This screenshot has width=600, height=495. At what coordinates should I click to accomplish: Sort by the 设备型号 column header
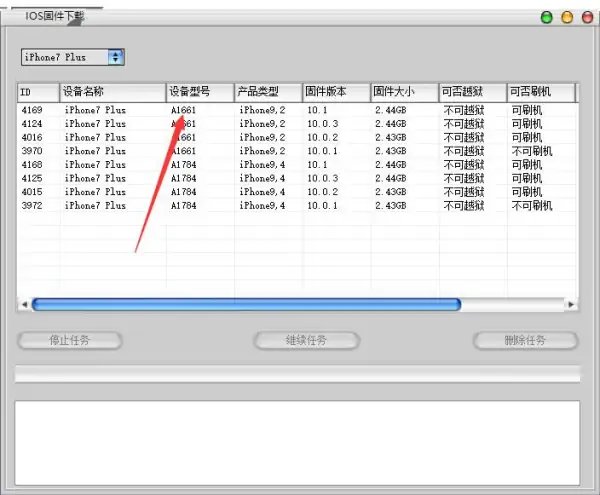click(200, 92)
